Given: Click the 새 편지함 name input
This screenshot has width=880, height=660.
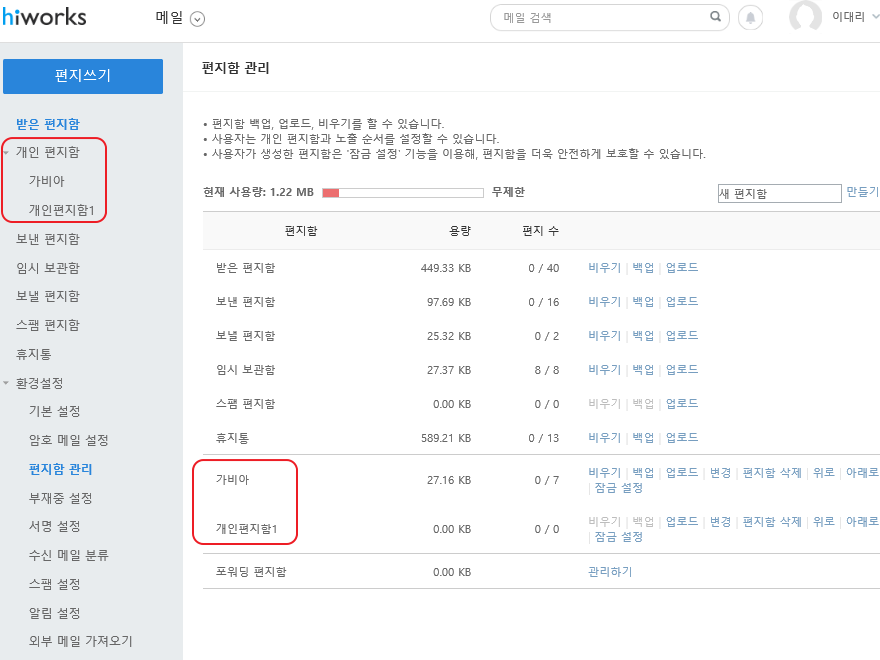Looking at the screenshot, I should tap(780, 193).
